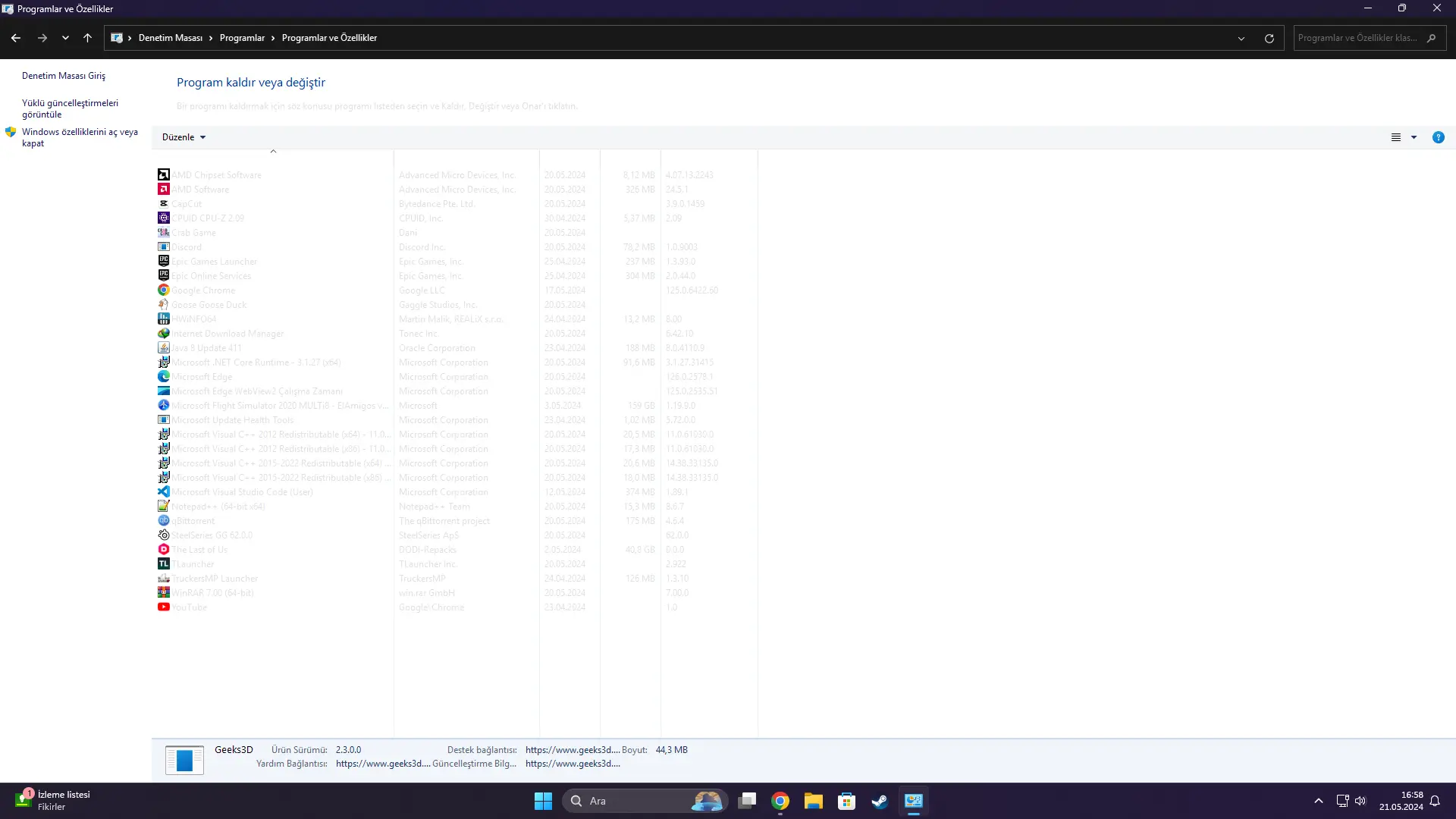Click the taskbar Ara search box
Image resolution: width=1456 pixels, height=819 pixels.
coord(645,801)
